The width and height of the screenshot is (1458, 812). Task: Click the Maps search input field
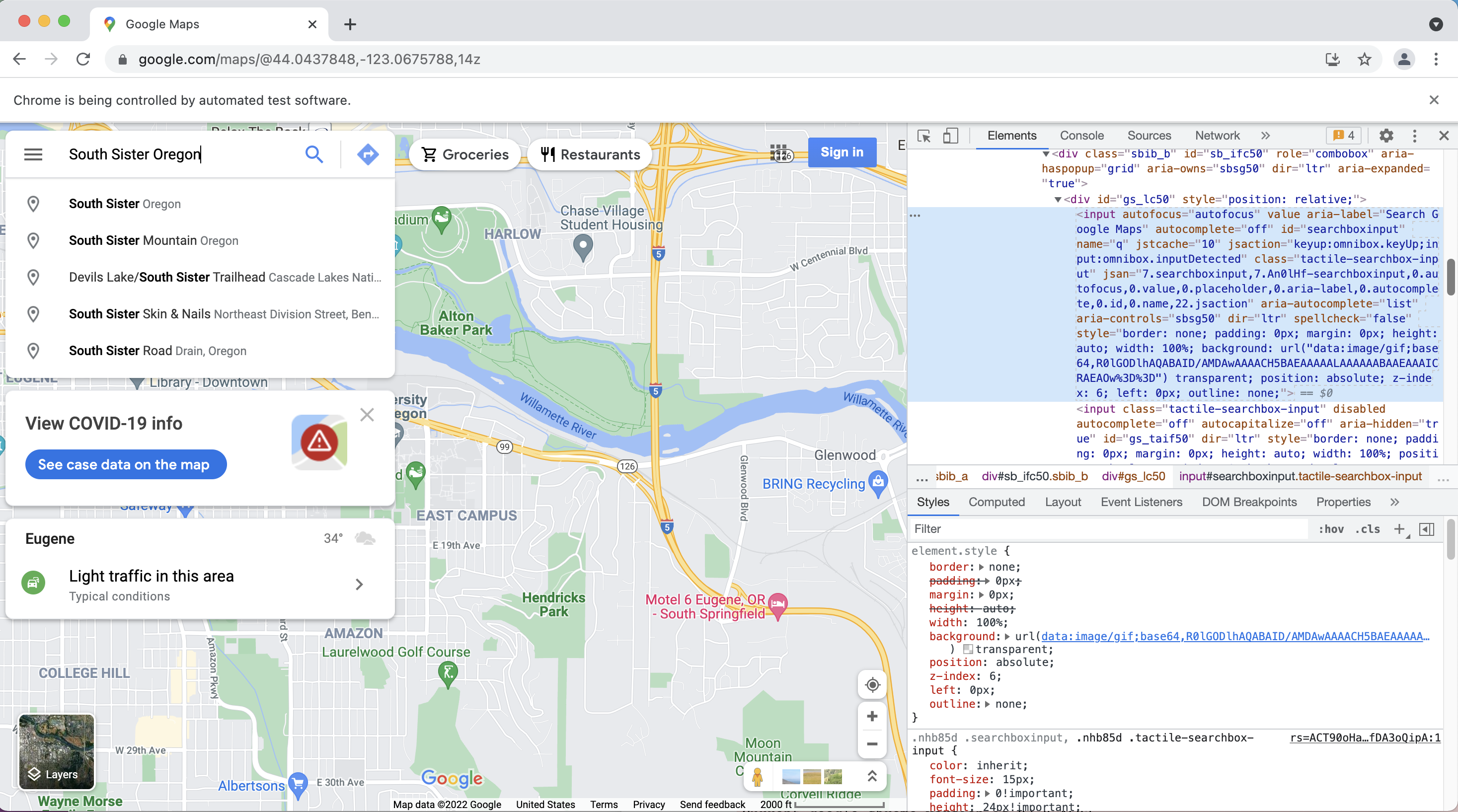(x=181, y=154)
